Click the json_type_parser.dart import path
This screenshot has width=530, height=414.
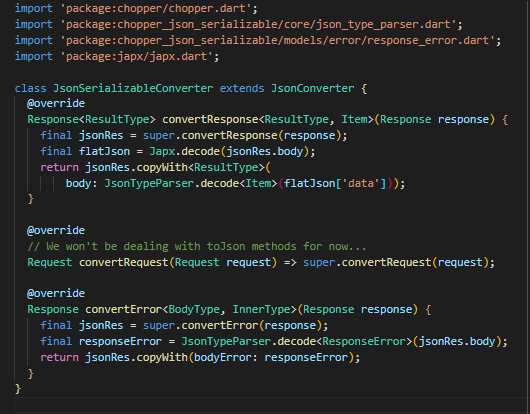(259, 24)
